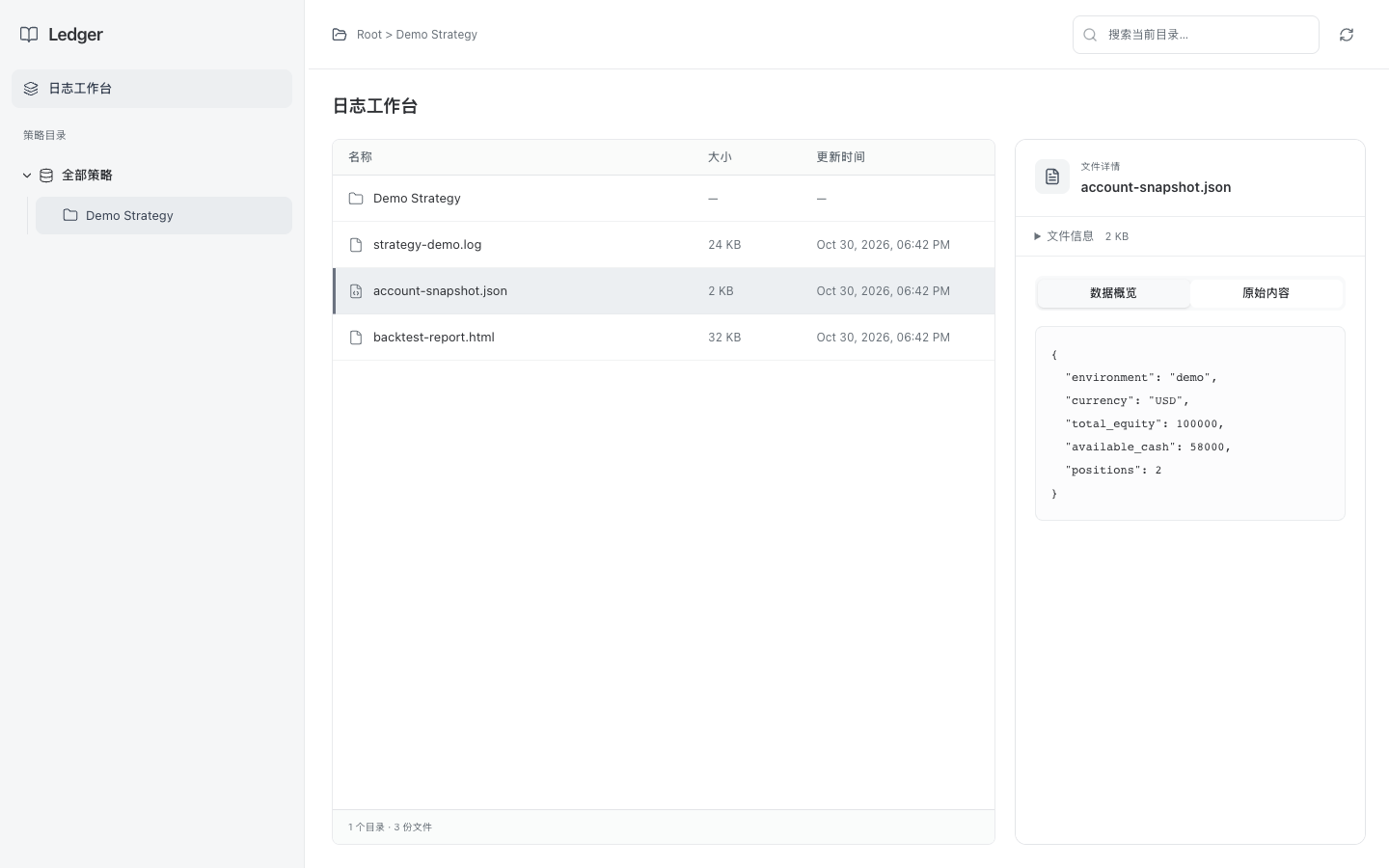Click the layers icon beside 日志工作台

pyautogui.click(x=31, y=89)
